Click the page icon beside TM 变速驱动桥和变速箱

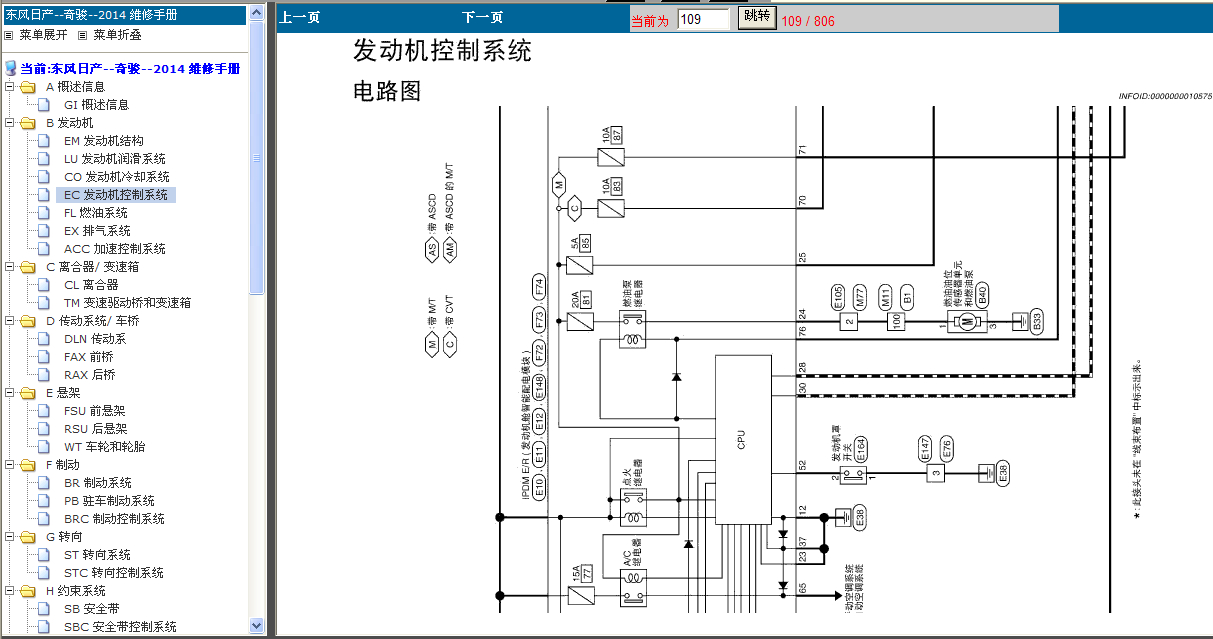click(44, 303)
